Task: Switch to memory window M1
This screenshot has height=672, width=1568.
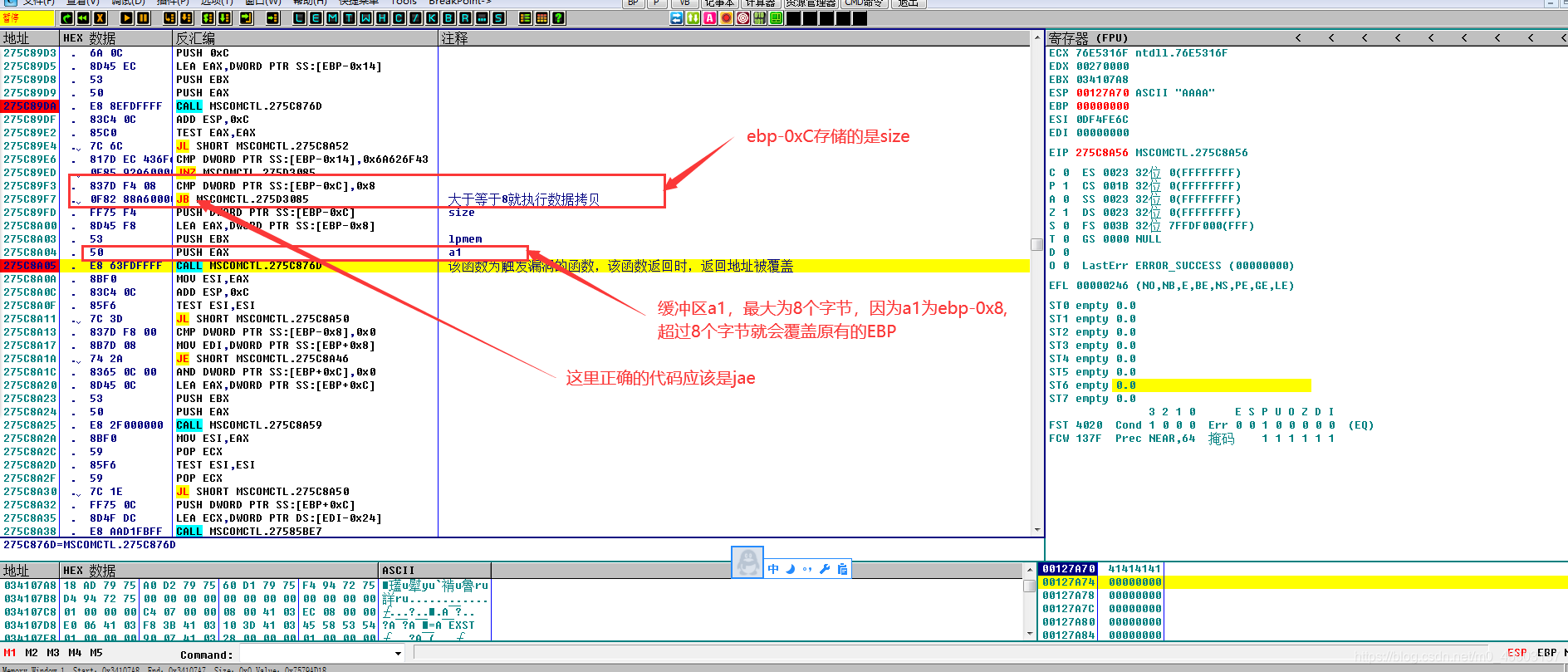Action: pyautogui.click(x=10, y=653)
